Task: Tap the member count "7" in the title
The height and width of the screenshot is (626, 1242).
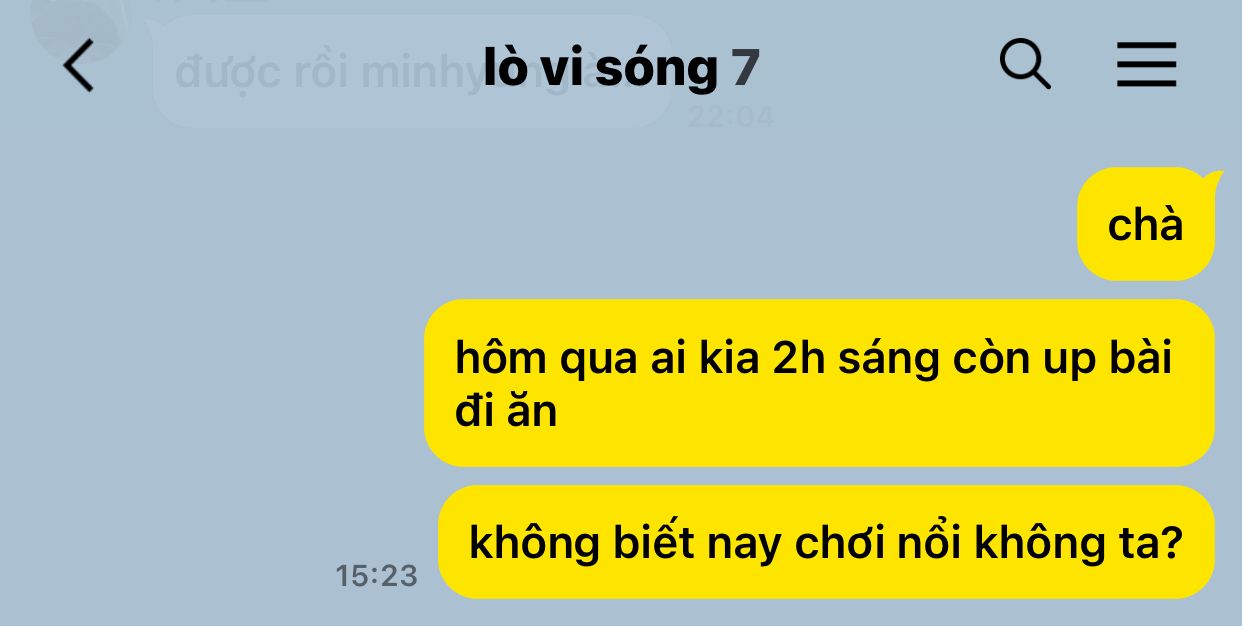Action: pos(746,68)
